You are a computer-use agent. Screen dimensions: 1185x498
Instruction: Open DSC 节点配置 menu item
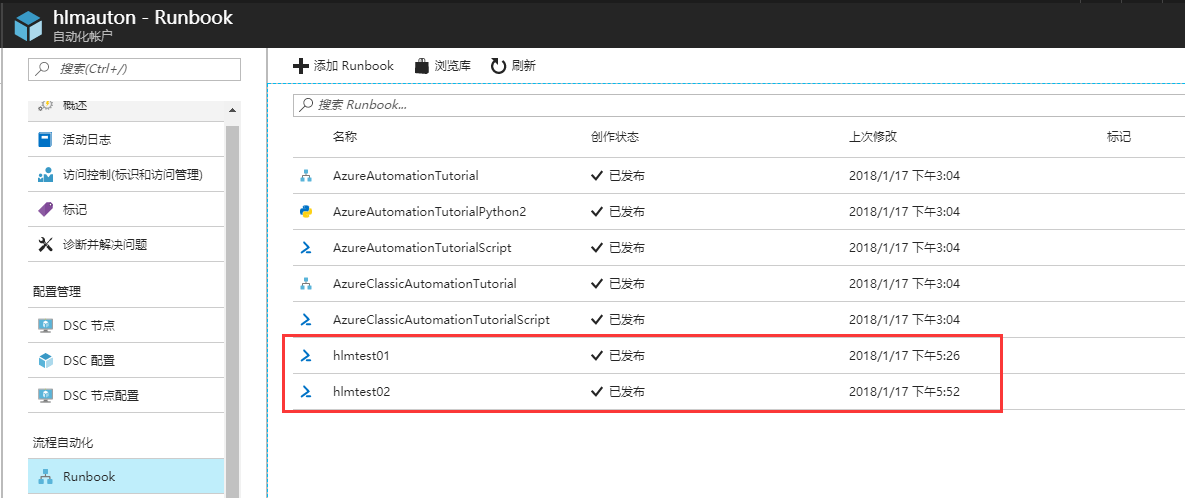[x=126, y=395]
